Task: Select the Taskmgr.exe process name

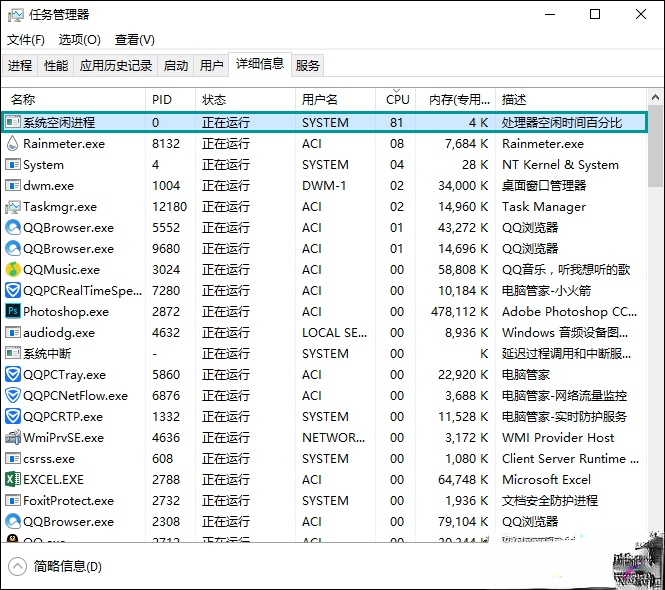Action: (60, 207)
